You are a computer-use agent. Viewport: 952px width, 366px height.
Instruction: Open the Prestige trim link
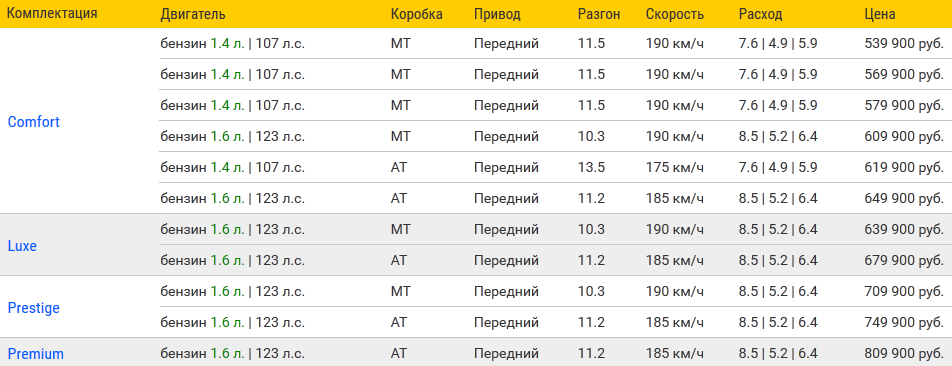33,308
